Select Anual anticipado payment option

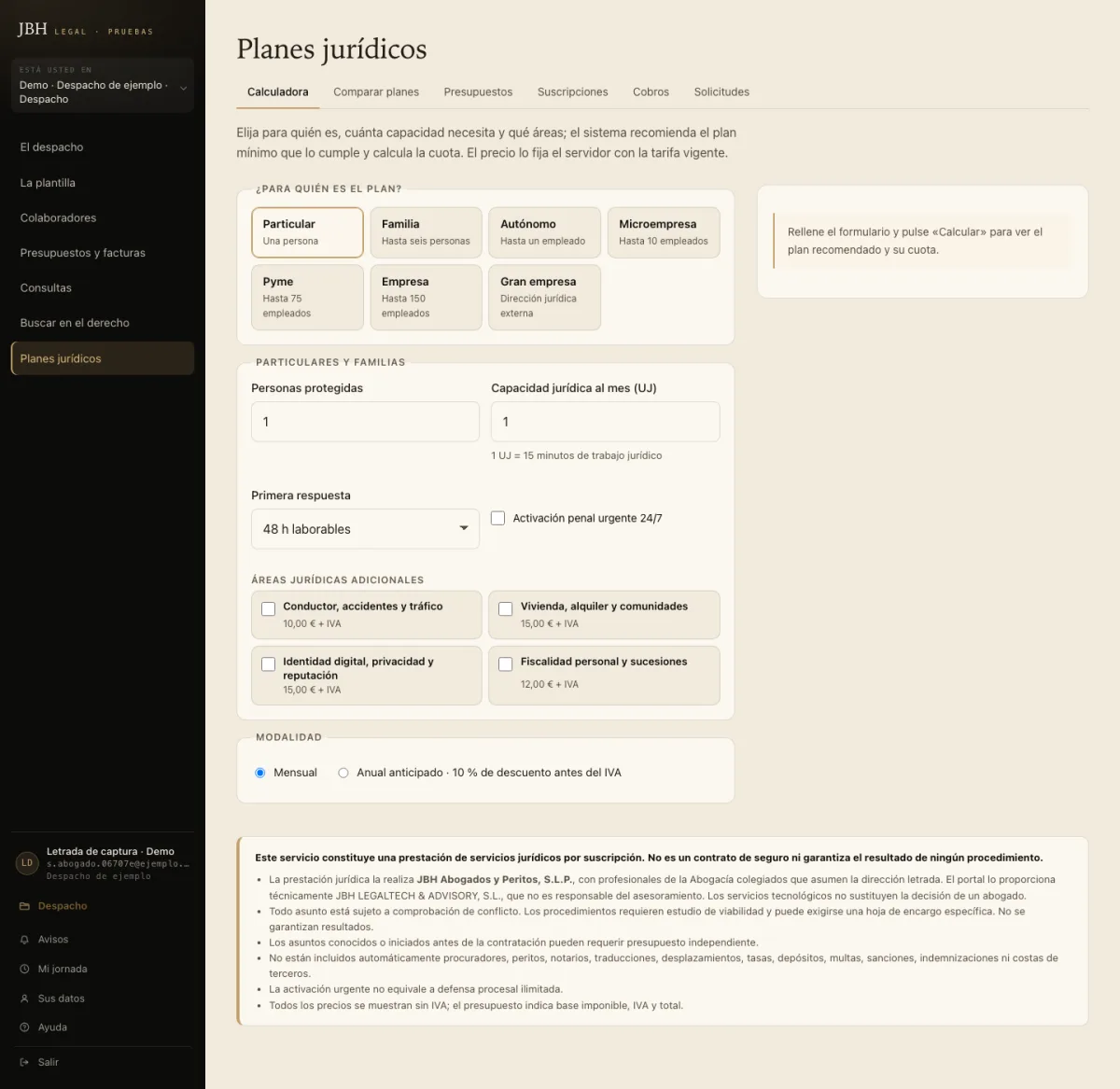tap(343, 773)
